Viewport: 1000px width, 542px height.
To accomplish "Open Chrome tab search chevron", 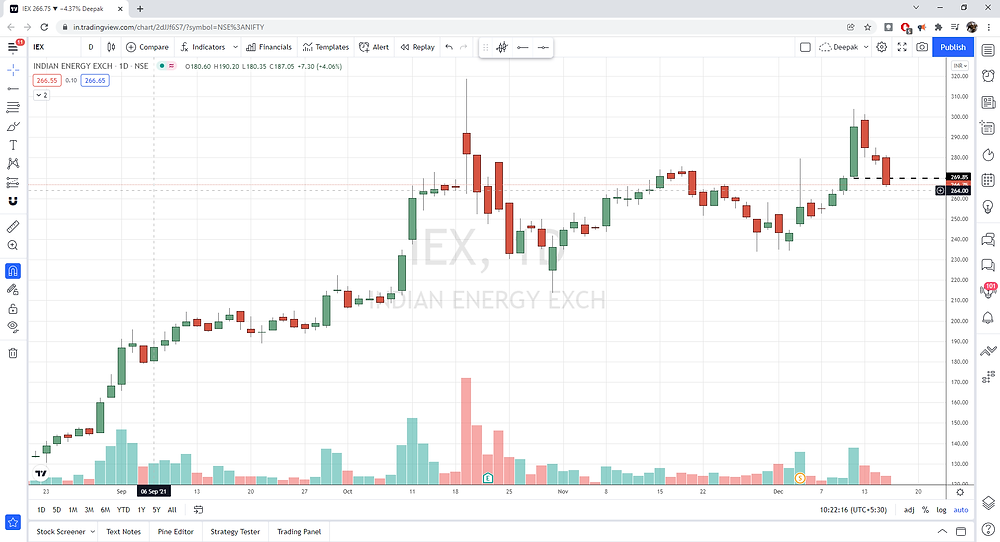I will tap(916, 8).
